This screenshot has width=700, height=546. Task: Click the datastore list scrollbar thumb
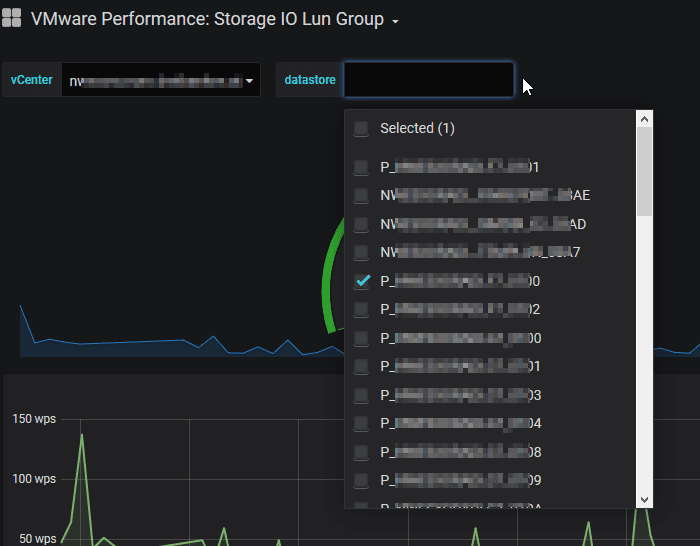(644, 171)
